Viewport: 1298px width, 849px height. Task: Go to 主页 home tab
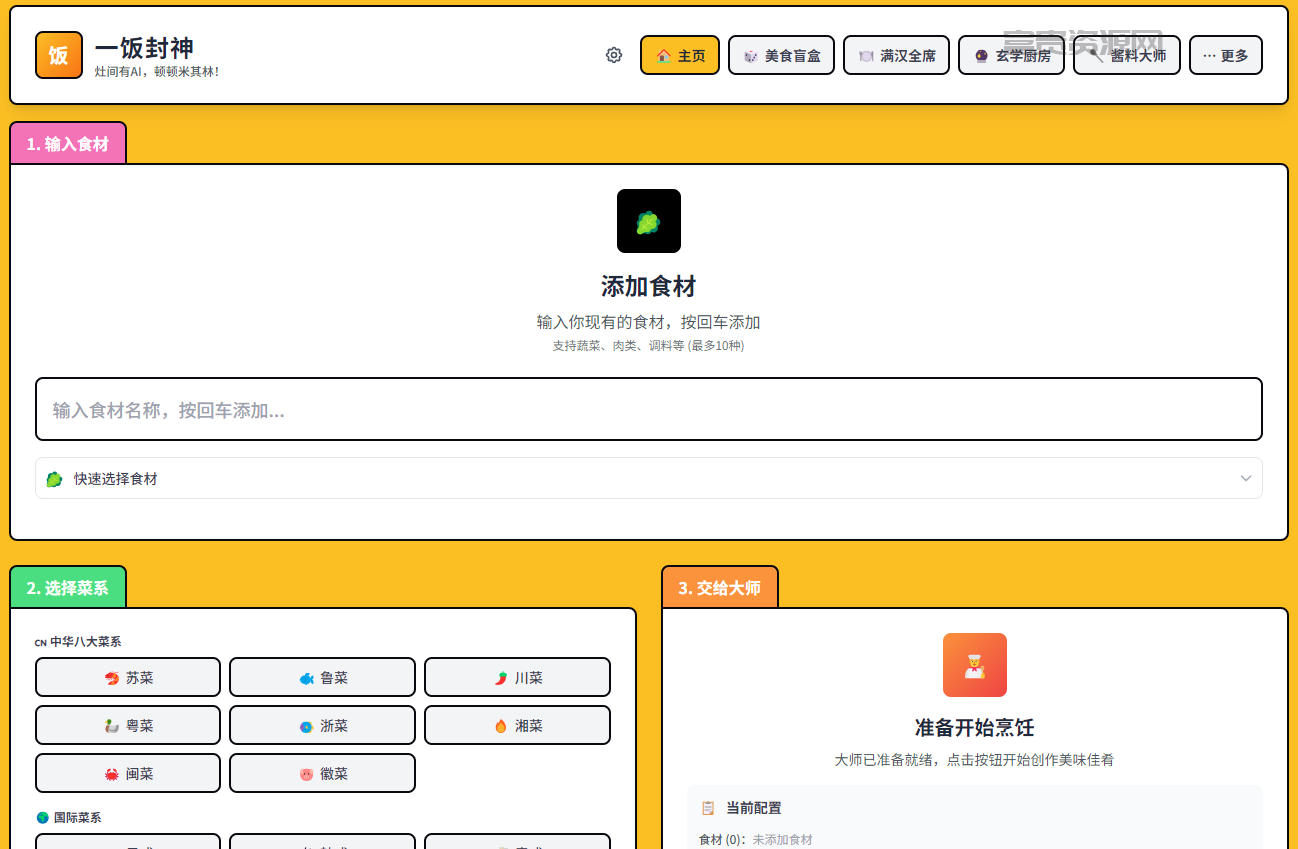click(680, 55)
